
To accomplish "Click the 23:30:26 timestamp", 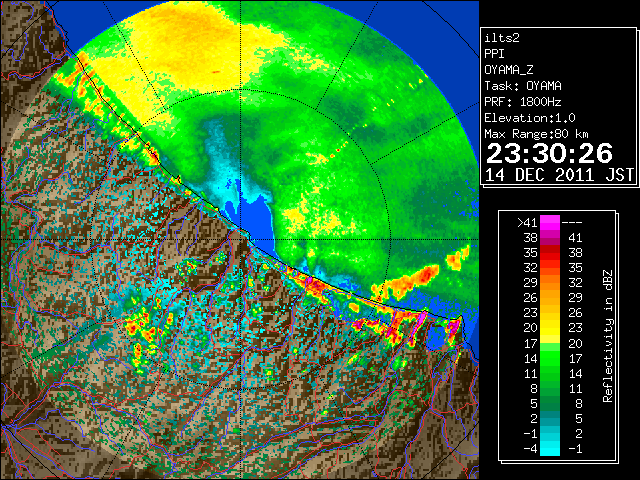I will [x=549, y=153].
